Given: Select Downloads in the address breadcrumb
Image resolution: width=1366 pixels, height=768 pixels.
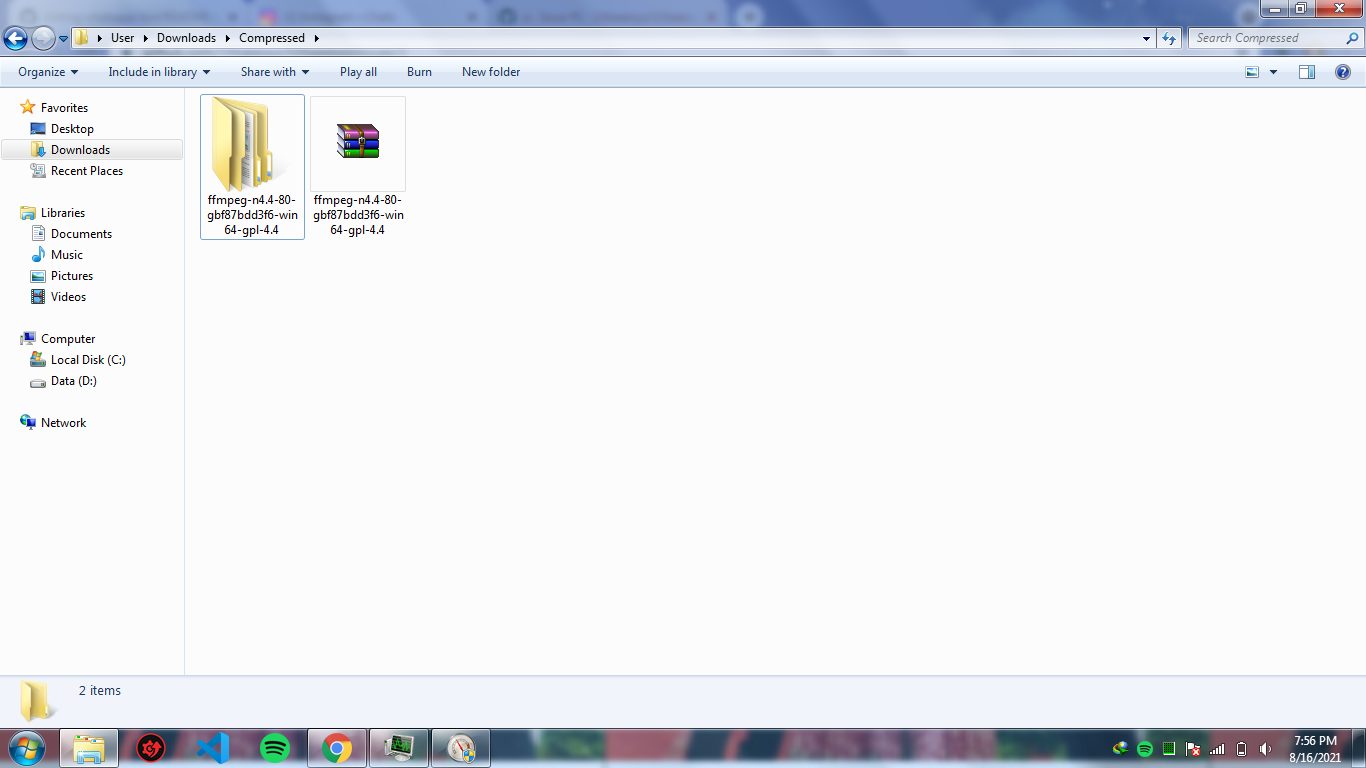Looking at the screenshot, I should (186, 38).
